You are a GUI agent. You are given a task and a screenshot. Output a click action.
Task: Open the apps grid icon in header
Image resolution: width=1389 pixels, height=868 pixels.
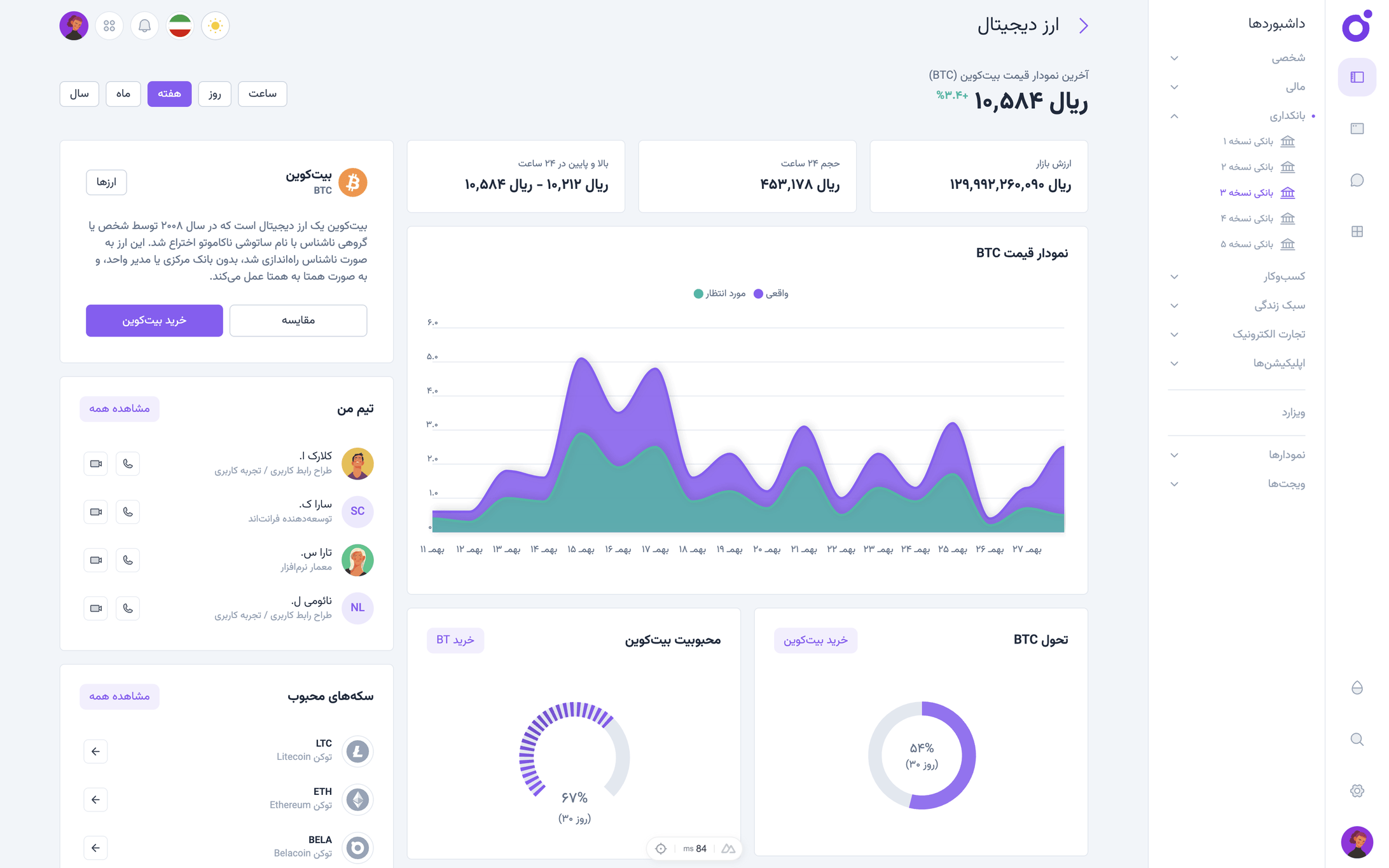coord(109,26)
